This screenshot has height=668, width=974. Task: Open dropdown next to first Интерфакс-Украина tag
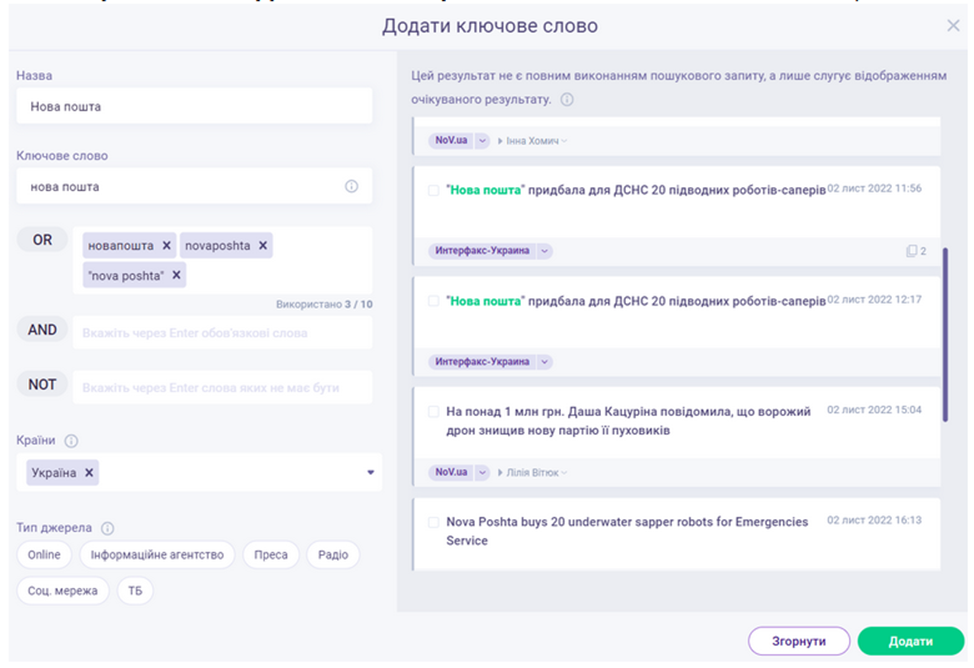[545, 251]
